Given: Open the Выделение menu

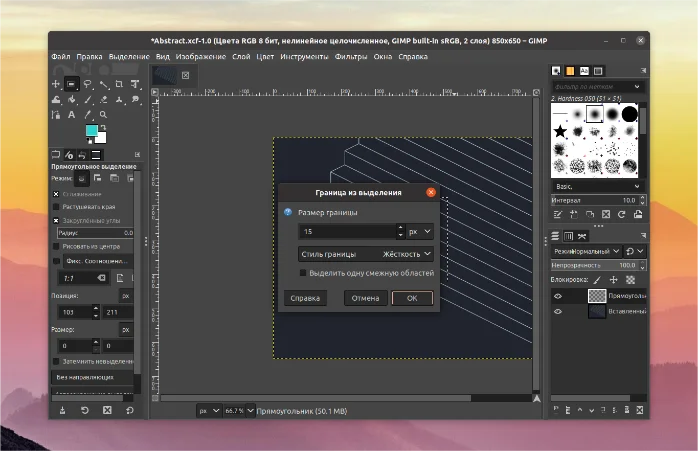Looking at the screenshot, I should [x=129, y=57].
